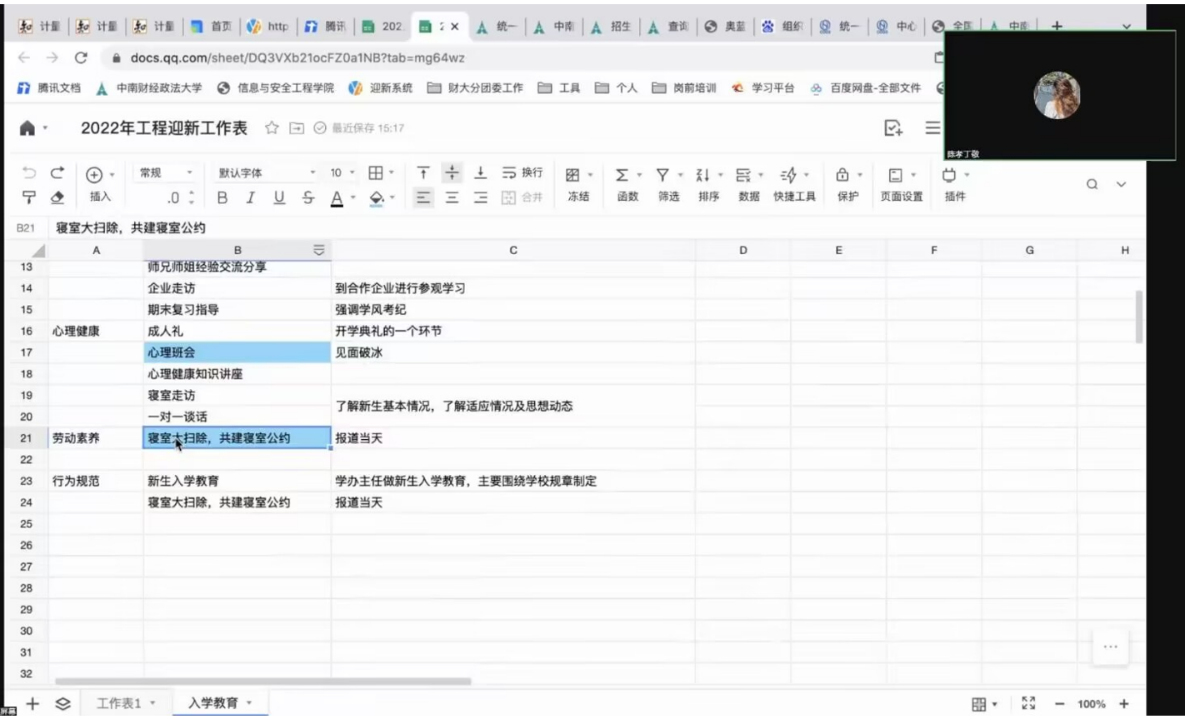Screen dimensions: 1185x724
Task: Reload the browser page
Action: 81,57
